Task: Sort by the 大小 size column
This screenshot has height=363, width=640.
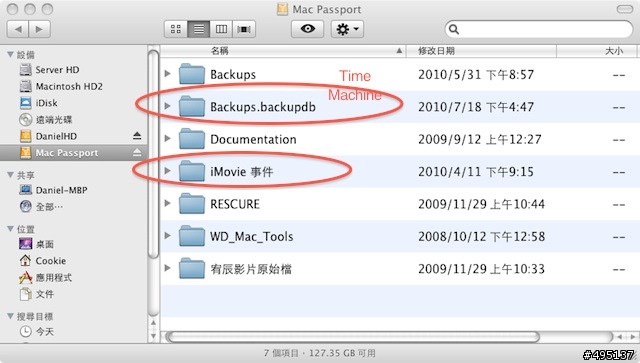Action: (x=596, y=51)
